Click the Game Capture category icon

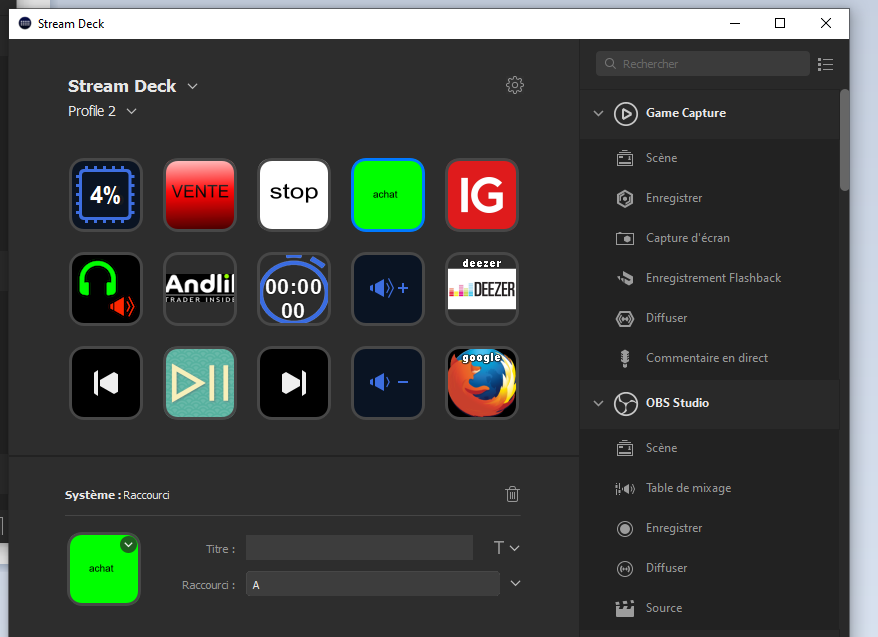tap(625, 114)
